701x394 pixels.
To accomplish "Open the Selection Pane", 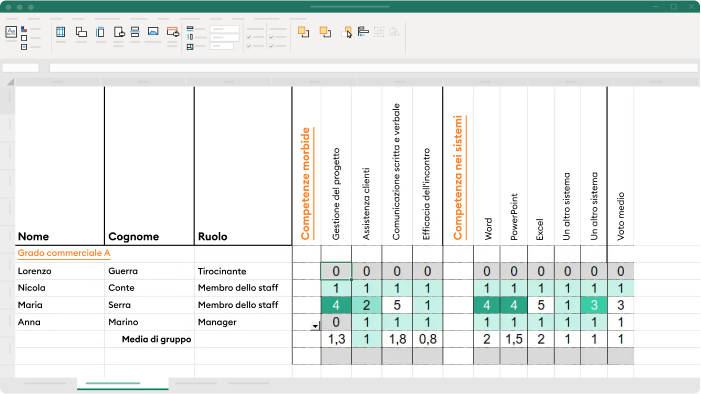I will tap(347, 32).
